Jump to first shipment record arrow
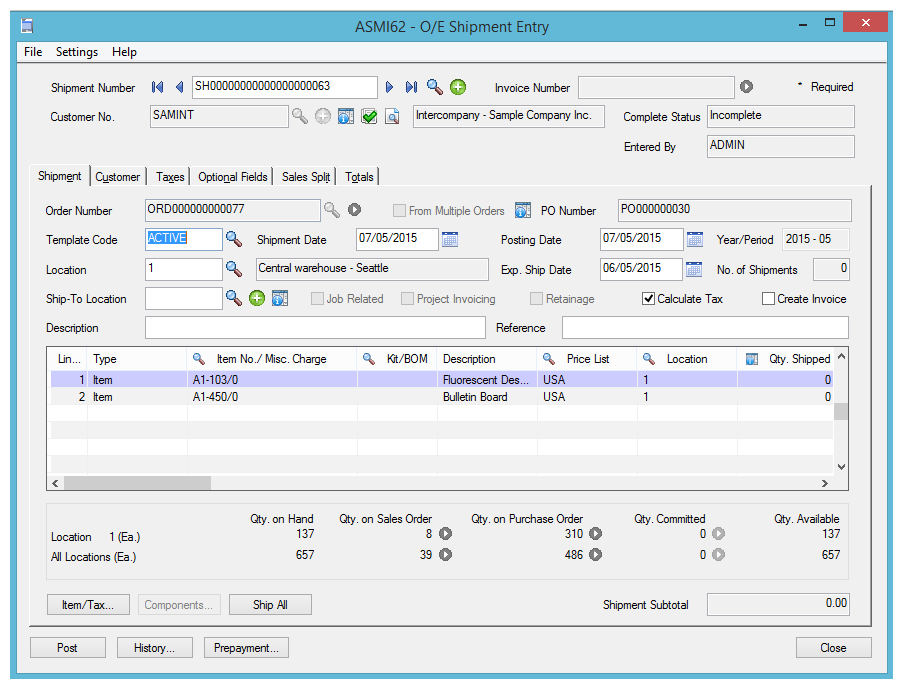 coord(158,88)
